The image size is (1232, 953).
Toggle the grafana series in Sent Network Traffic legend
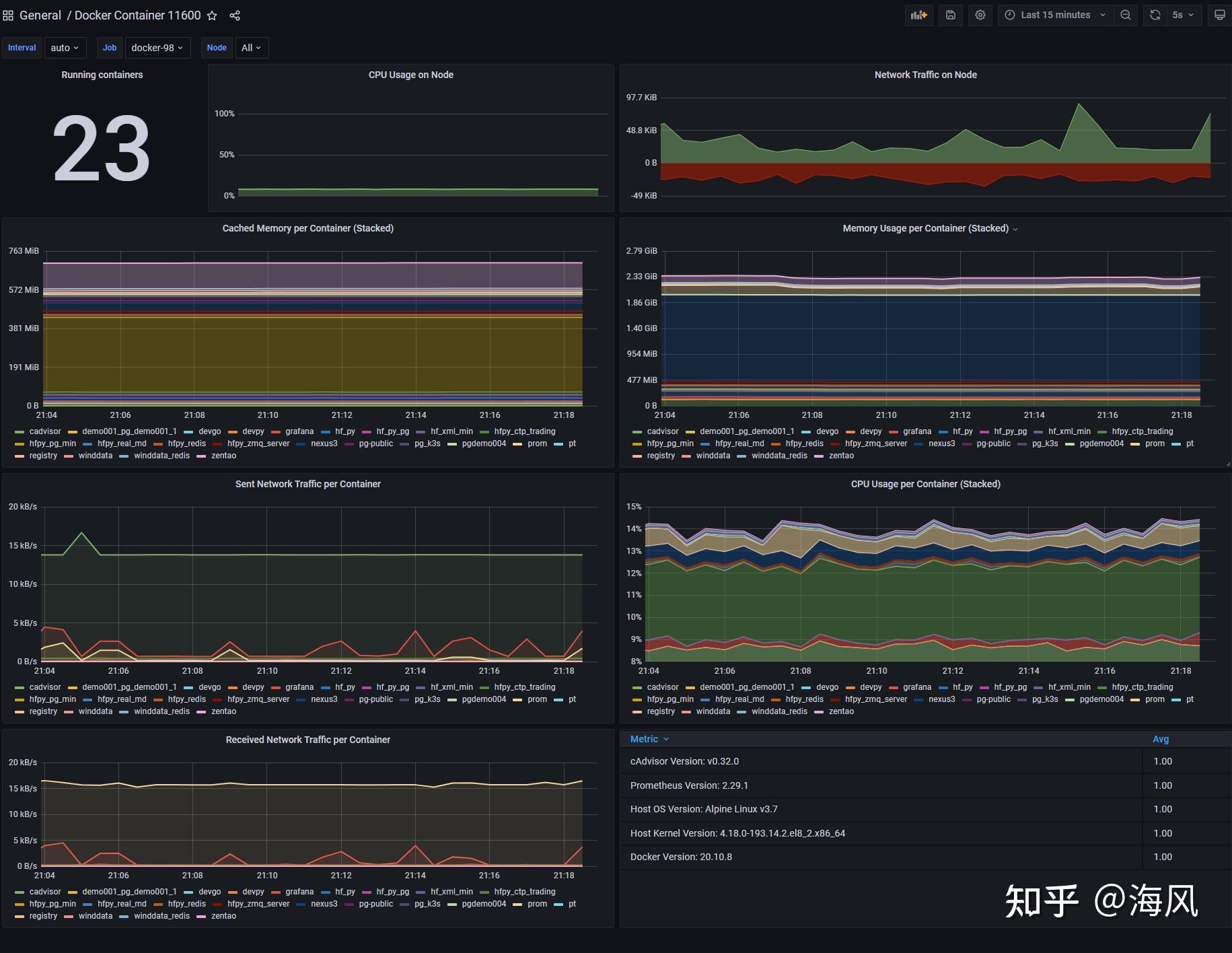coord(299,686)
